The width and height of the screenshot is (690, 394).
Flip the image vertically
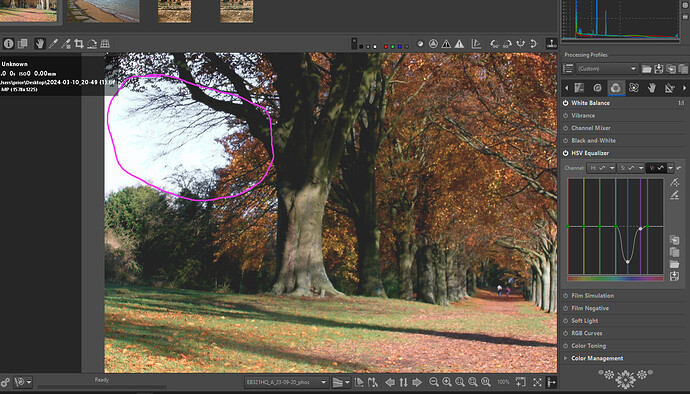click(533, 44)
